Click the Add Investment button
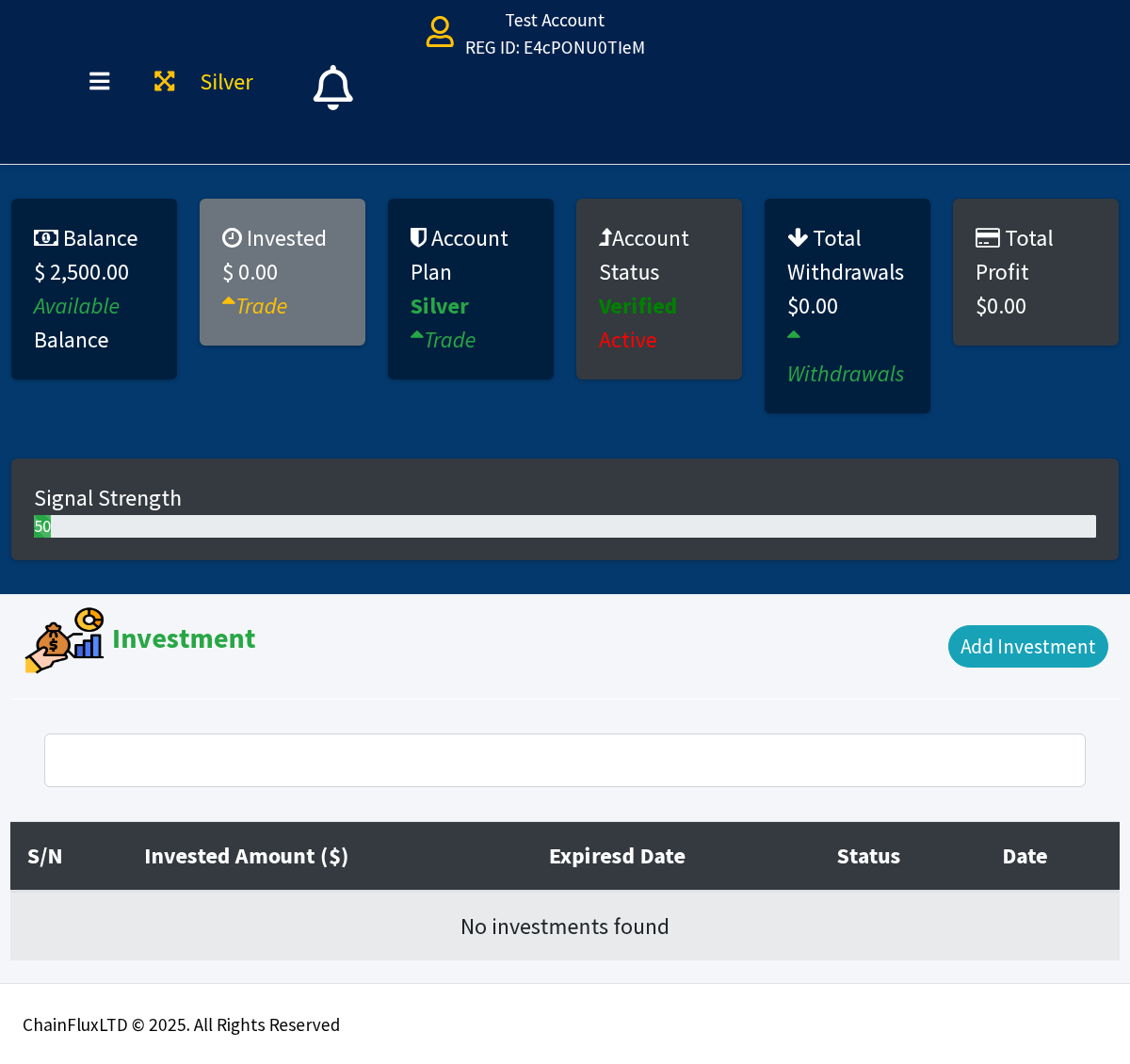The image size is (1130, 1064). tap(1028, 647)
